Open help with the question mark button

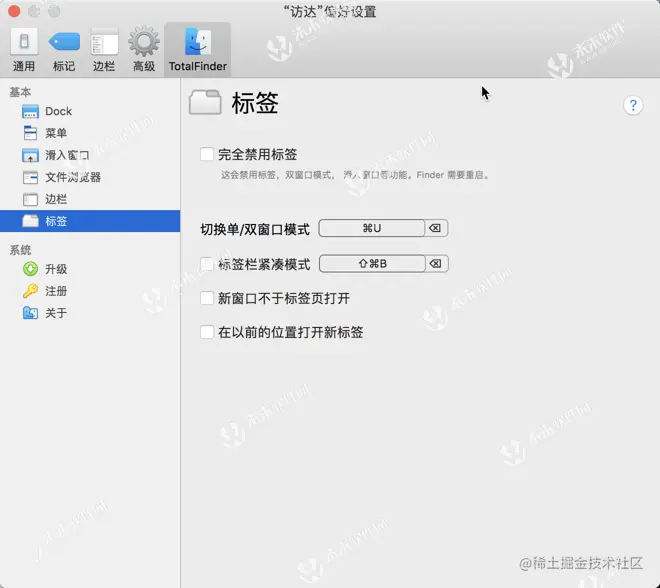(x=633, y=105)
